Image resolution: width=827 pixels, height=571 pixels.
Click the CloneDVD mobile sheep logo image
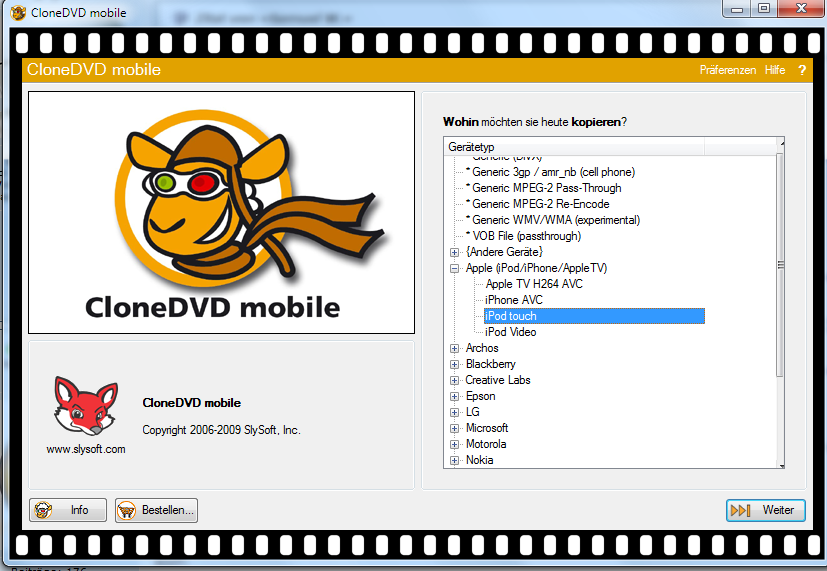(222, 212)
